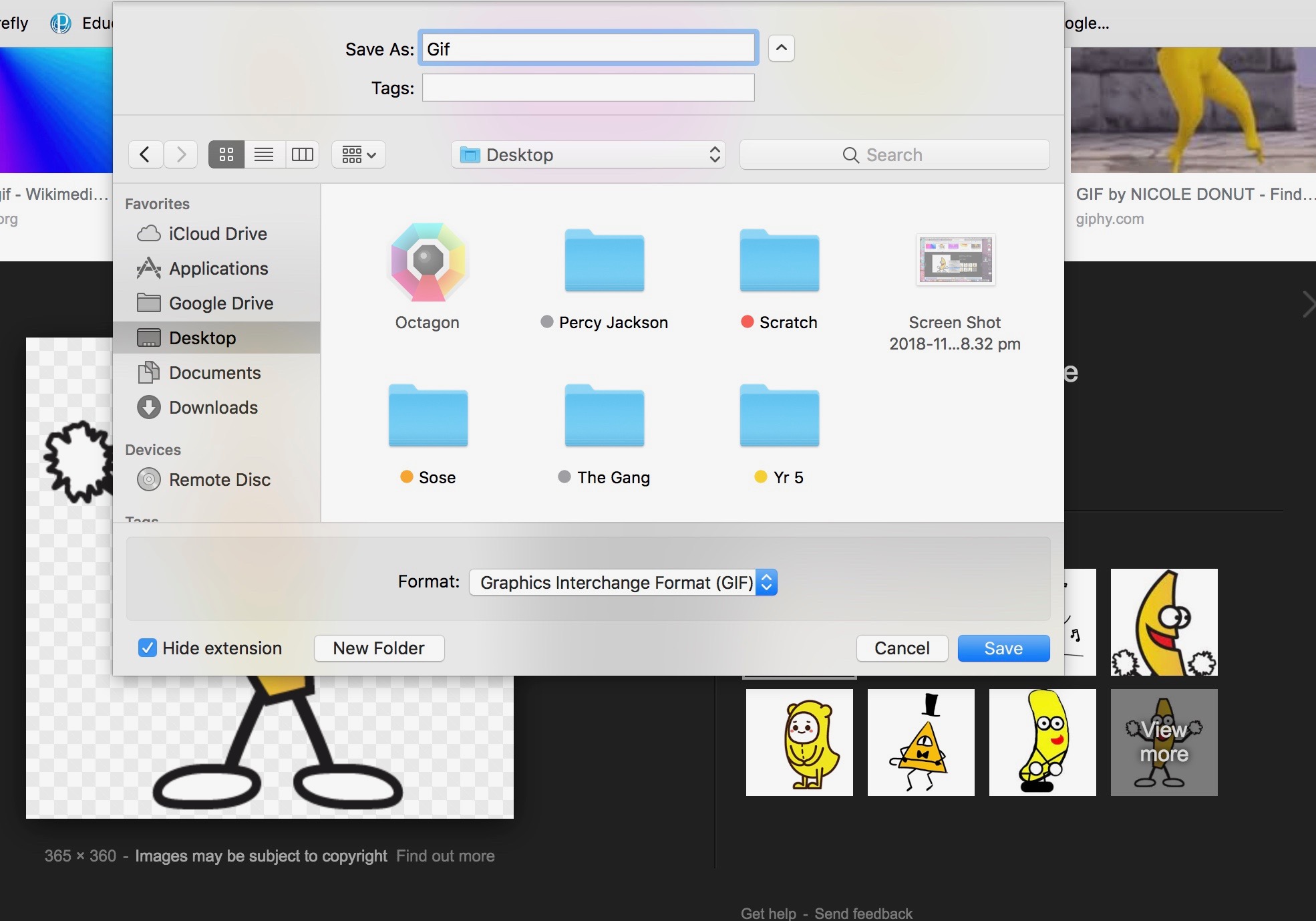The image size is (1316, 921).
Task: Open the Sose folder
Action: coord(428,416)
